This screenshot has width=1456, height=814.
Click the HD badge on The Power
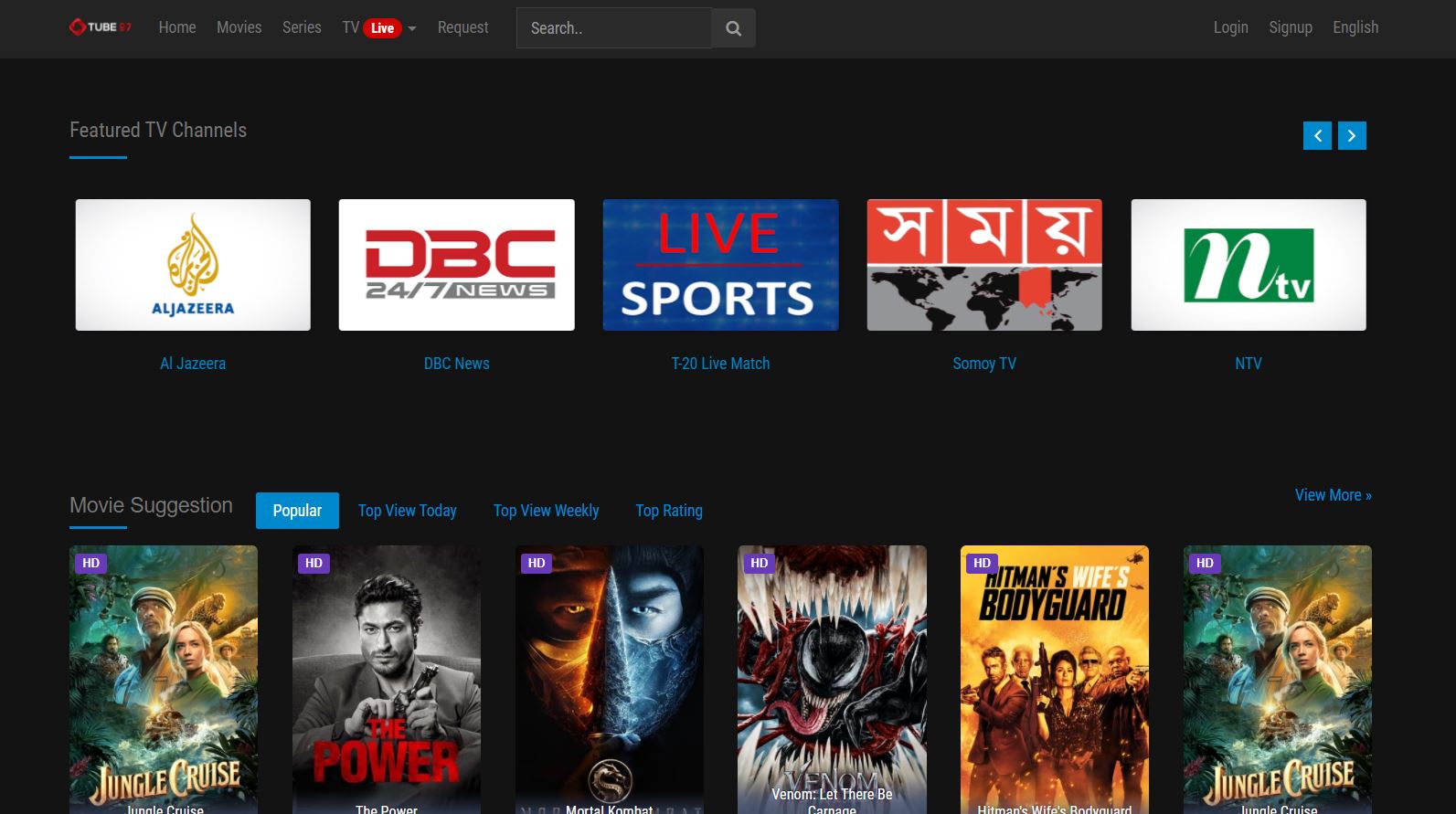(314, 563)
